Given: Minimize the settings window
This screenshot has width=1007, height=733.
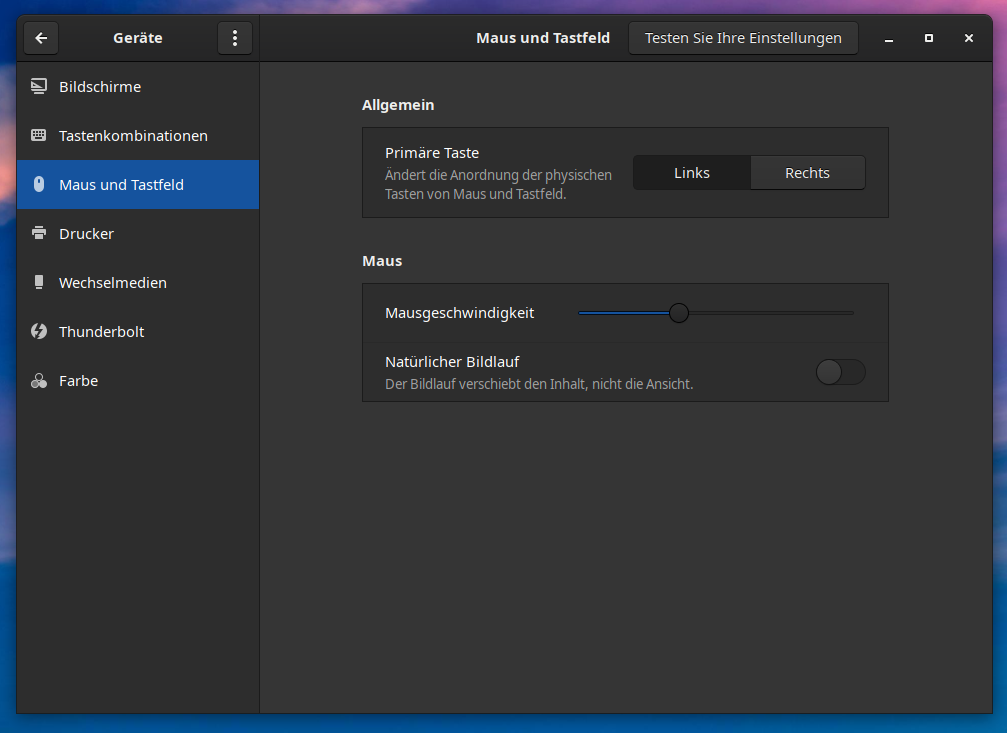Looking at the screenshot, I should pyautogui.click(x=889, y=39).
